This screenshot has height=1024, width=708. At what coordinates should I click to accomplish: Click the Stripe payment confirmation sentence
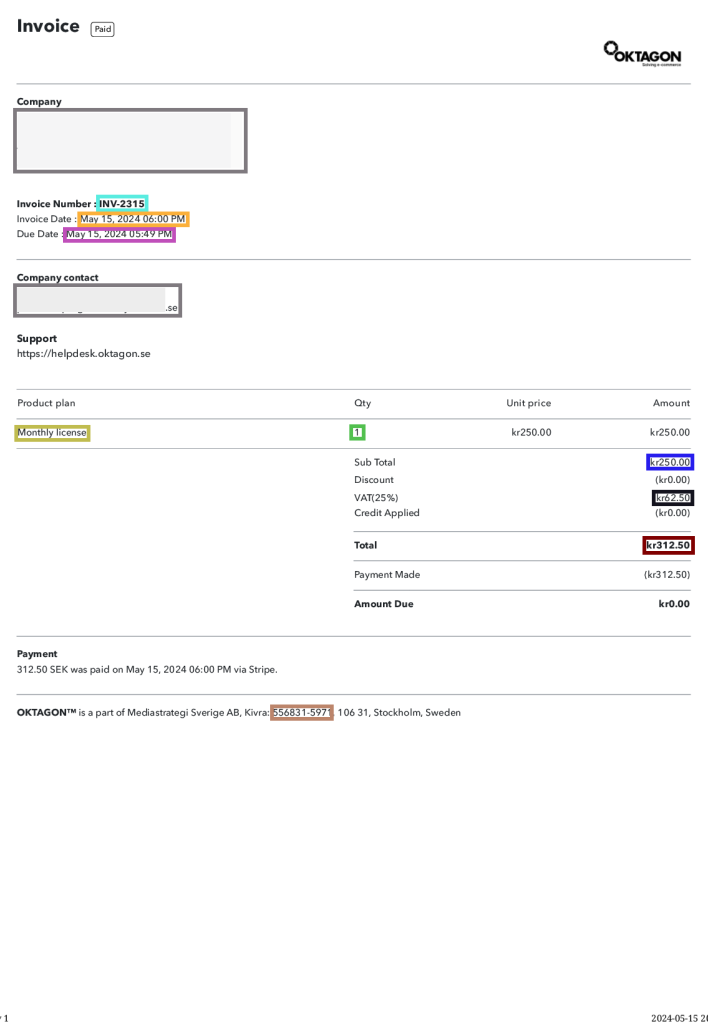click(147, 669)
